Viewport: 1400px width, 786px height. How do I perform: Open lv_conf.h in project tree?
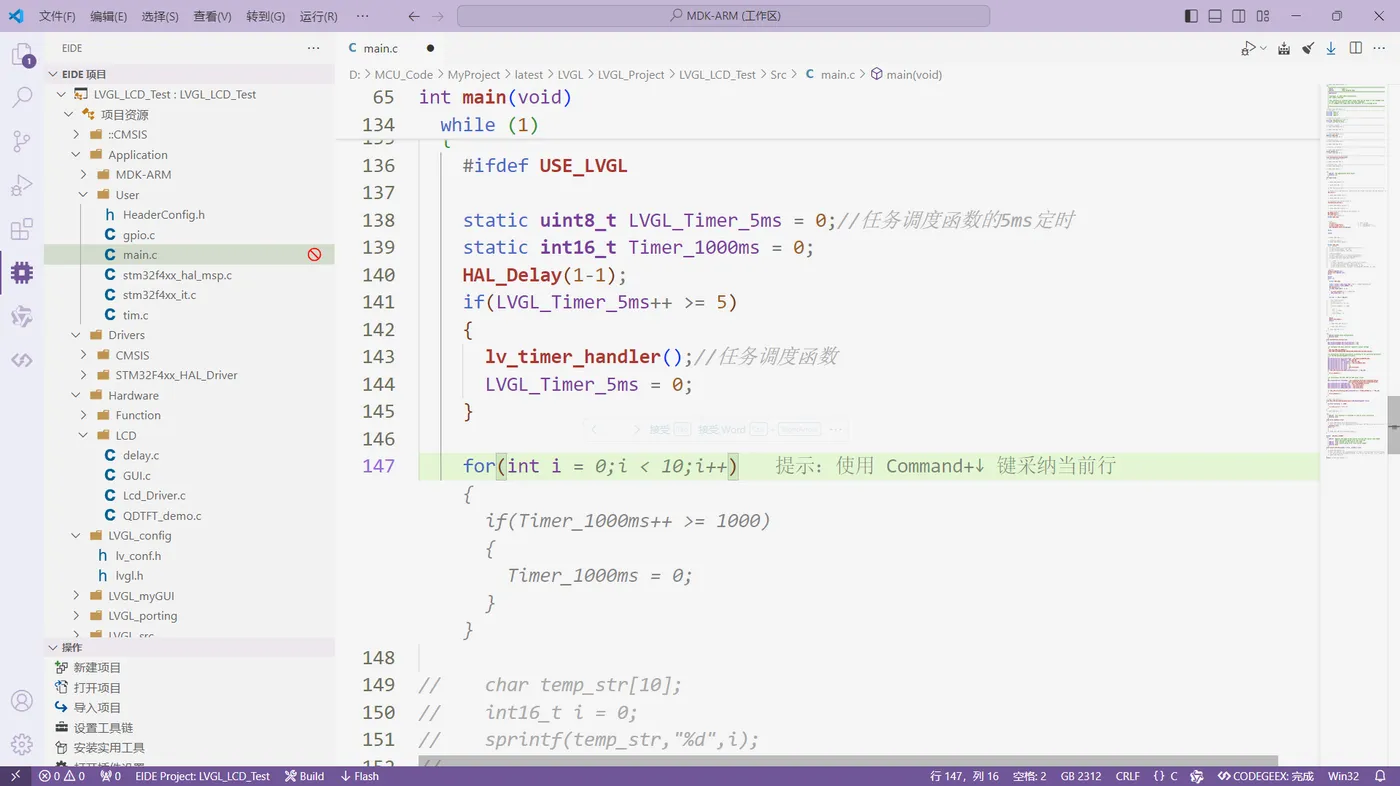tap(138, 555)
